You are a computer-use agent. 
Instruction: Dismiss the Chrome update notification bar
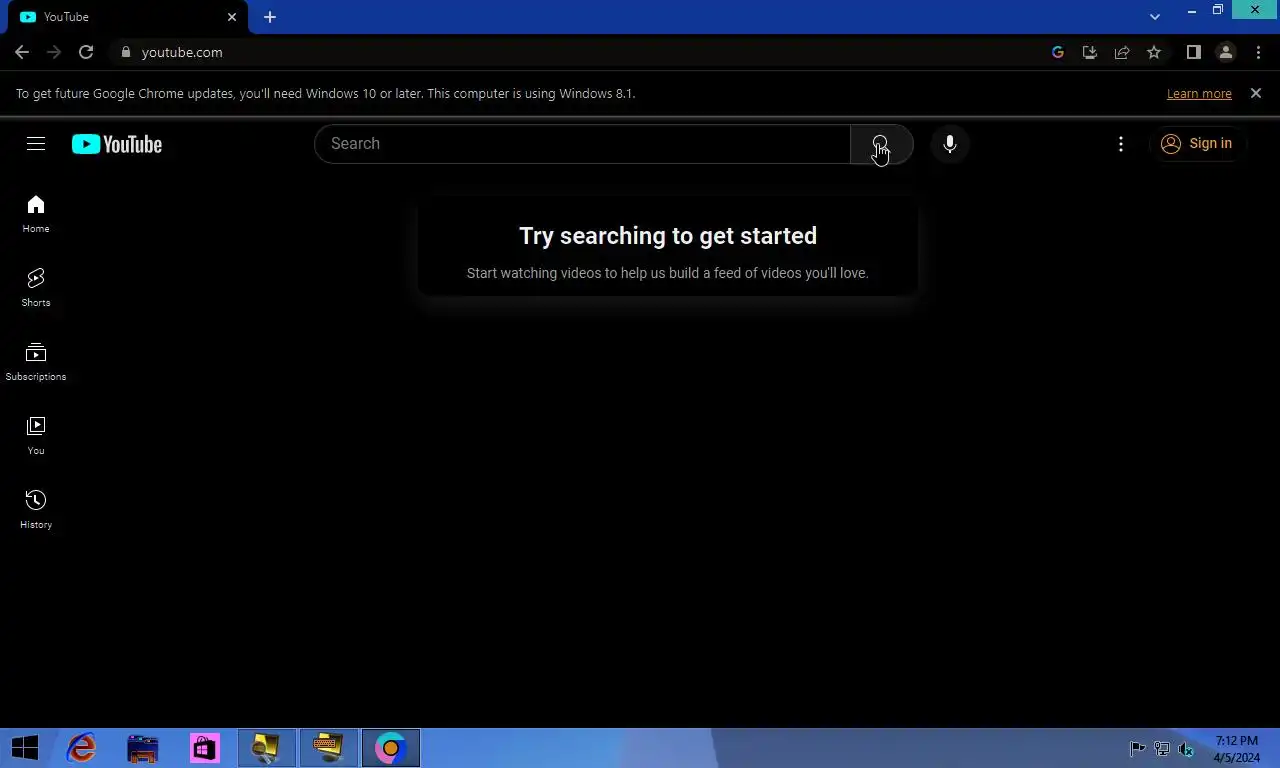[x=1256, y=93]
